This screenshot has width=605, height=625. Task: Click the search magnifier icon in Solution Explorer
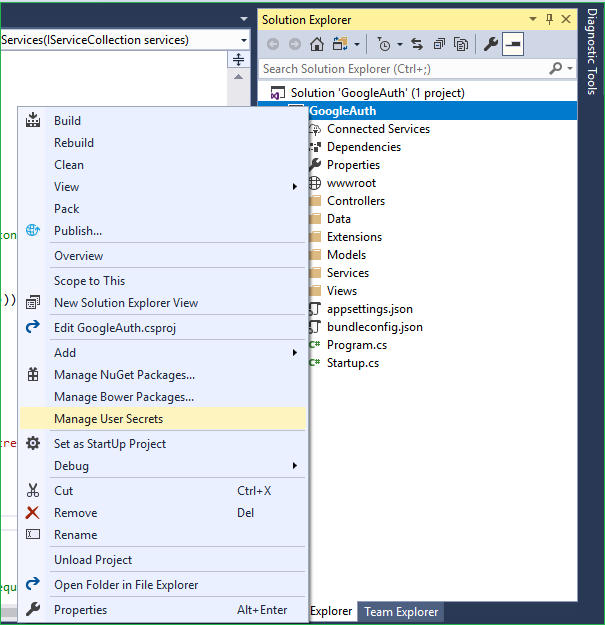(556, 69)
